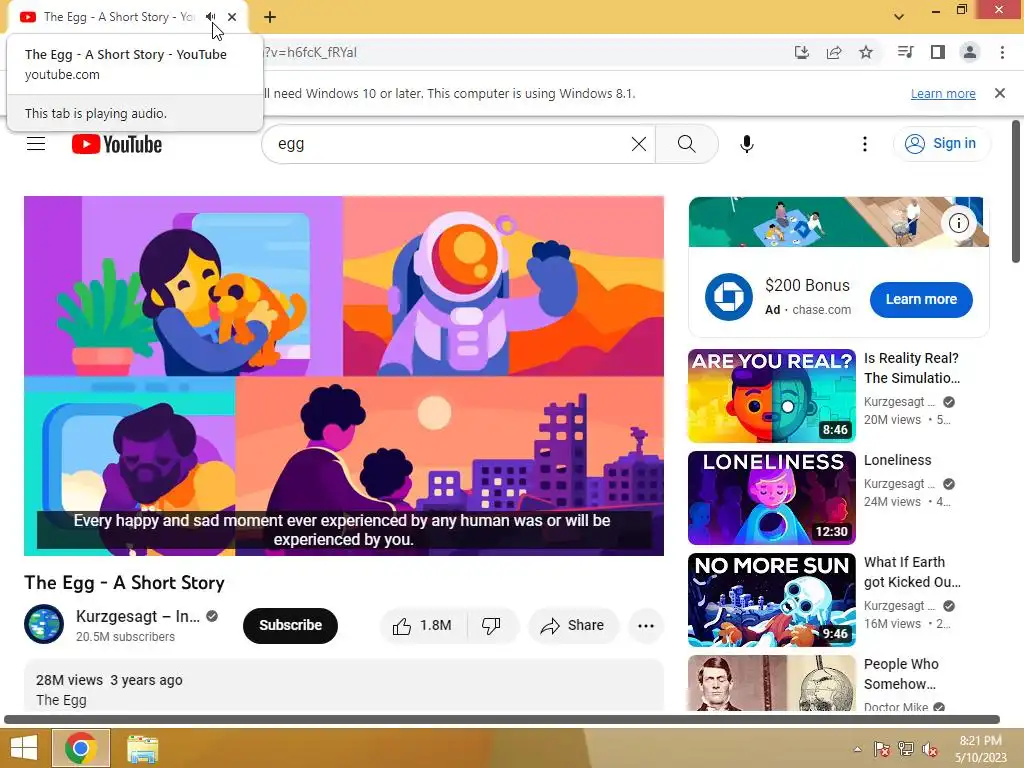Image resolution: width=1024 pixels, height=768 pixels.
Task: Pause the video by clicking the player
Action: click(x=344, y=376)
